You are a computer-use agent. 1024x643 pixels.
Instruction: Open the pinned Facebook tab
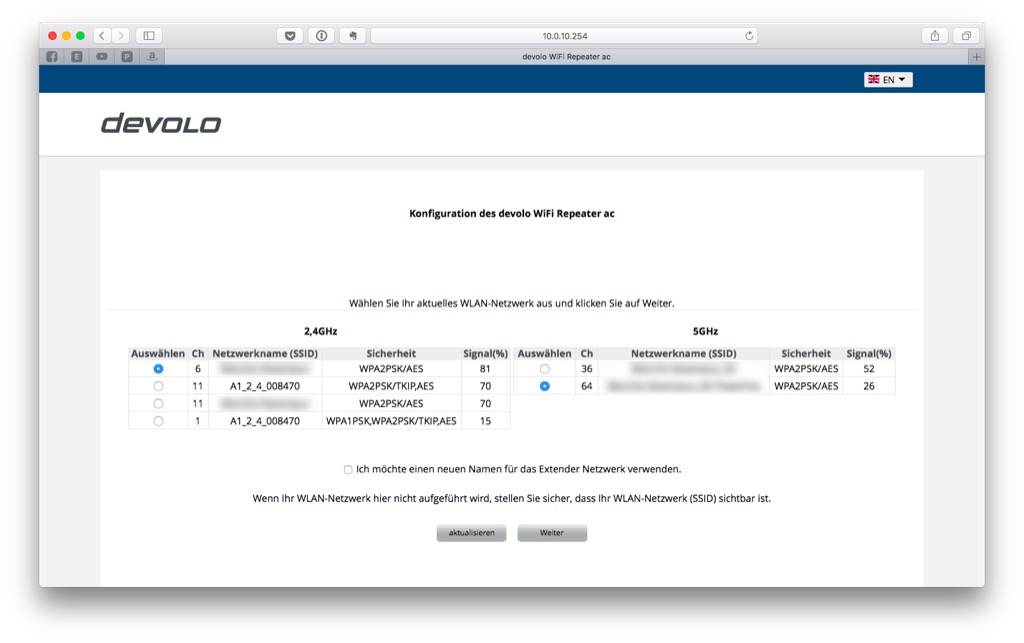pyautogui.click(x=52, y=57)
